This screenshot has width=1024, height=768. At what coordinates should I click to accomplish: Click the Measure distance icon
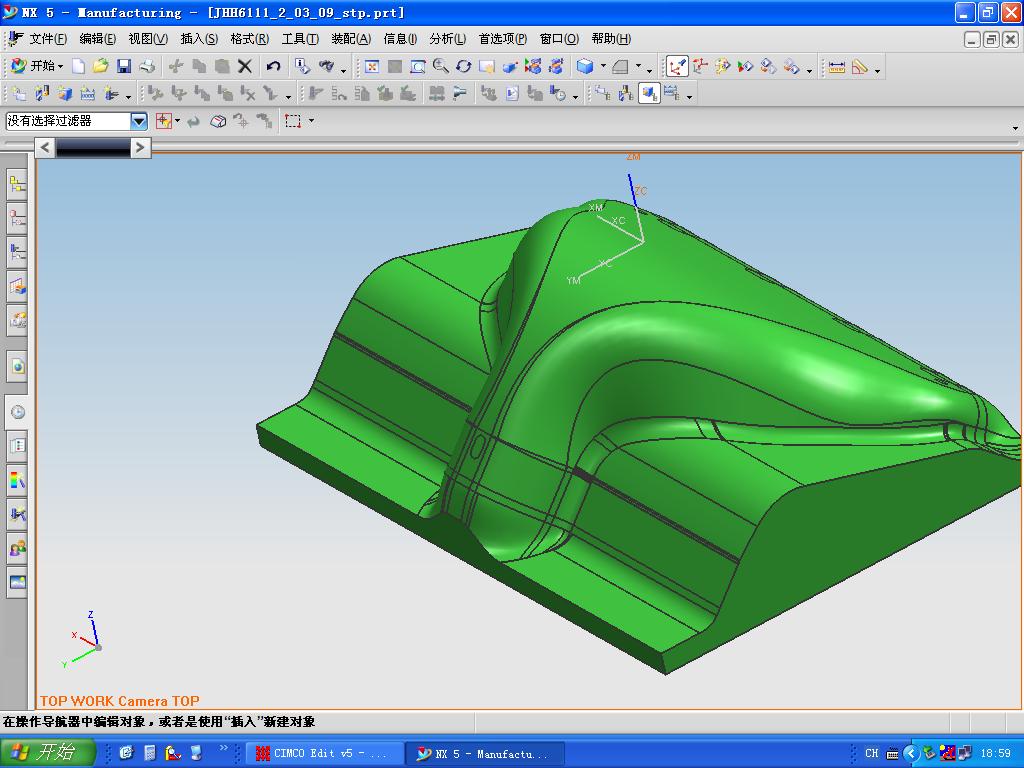coord(837,67)
